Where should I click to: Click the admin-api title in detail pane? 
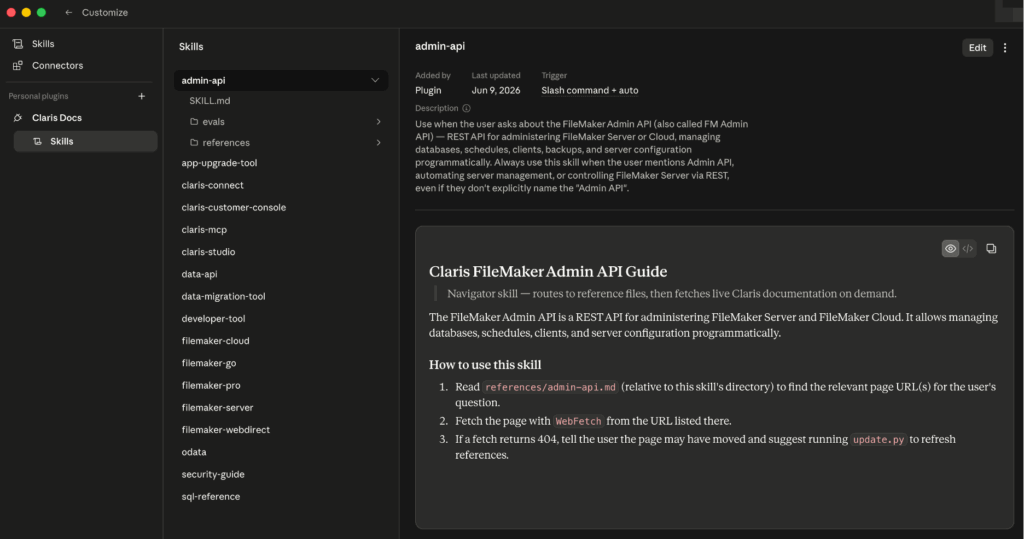pyautogui.click(x=440, y=46)
